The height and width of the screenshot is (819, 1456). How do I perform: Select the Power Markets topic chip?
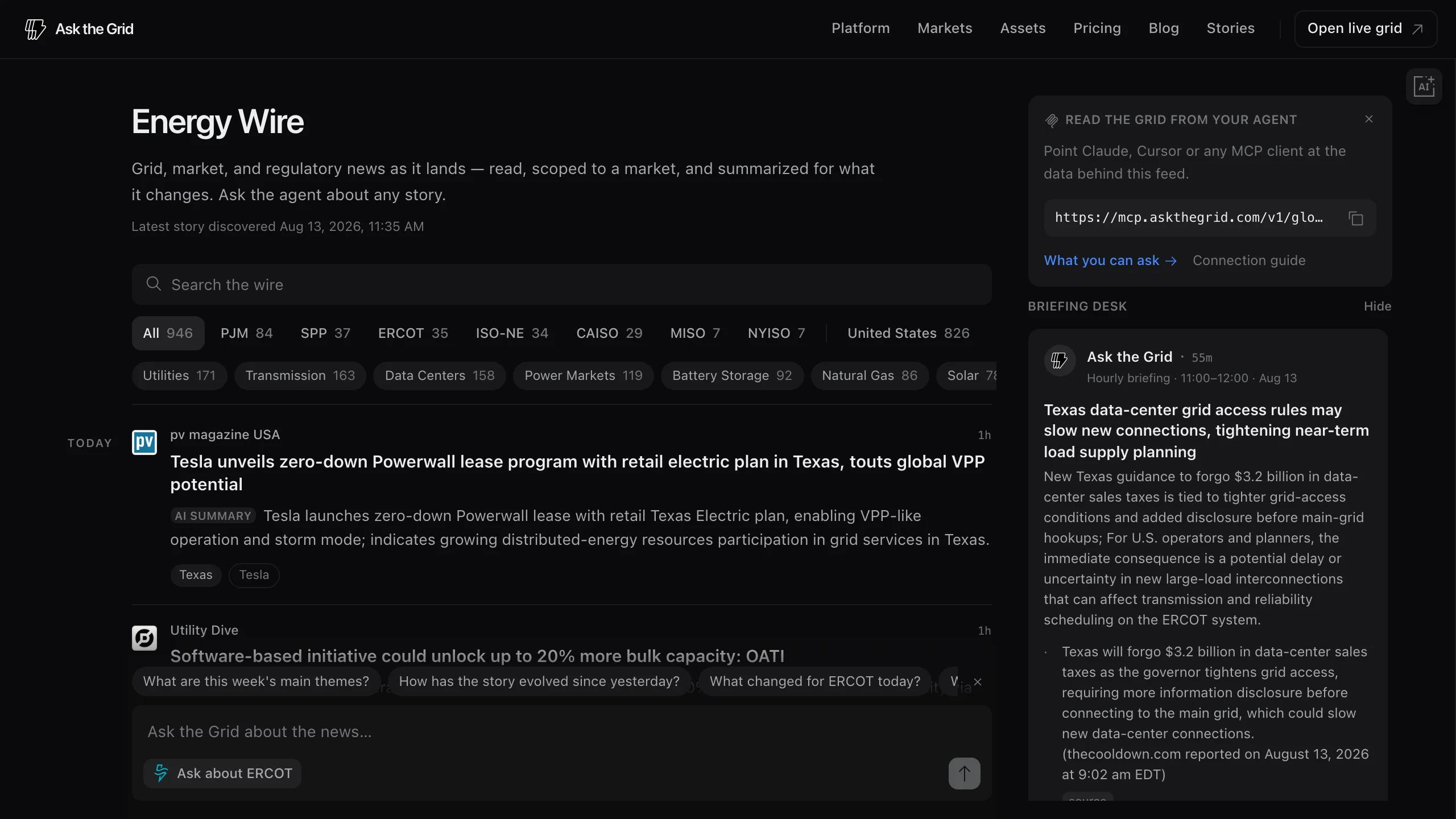tap(584, 376)
